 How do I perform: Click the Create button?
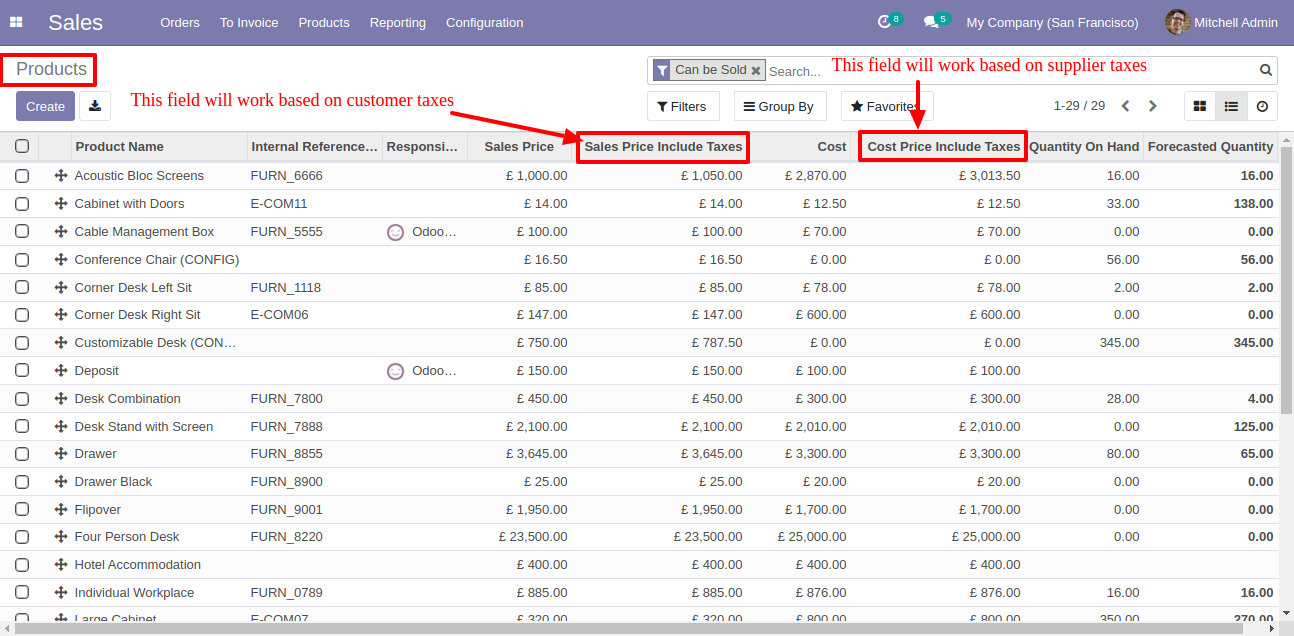(x=45, y=106)
